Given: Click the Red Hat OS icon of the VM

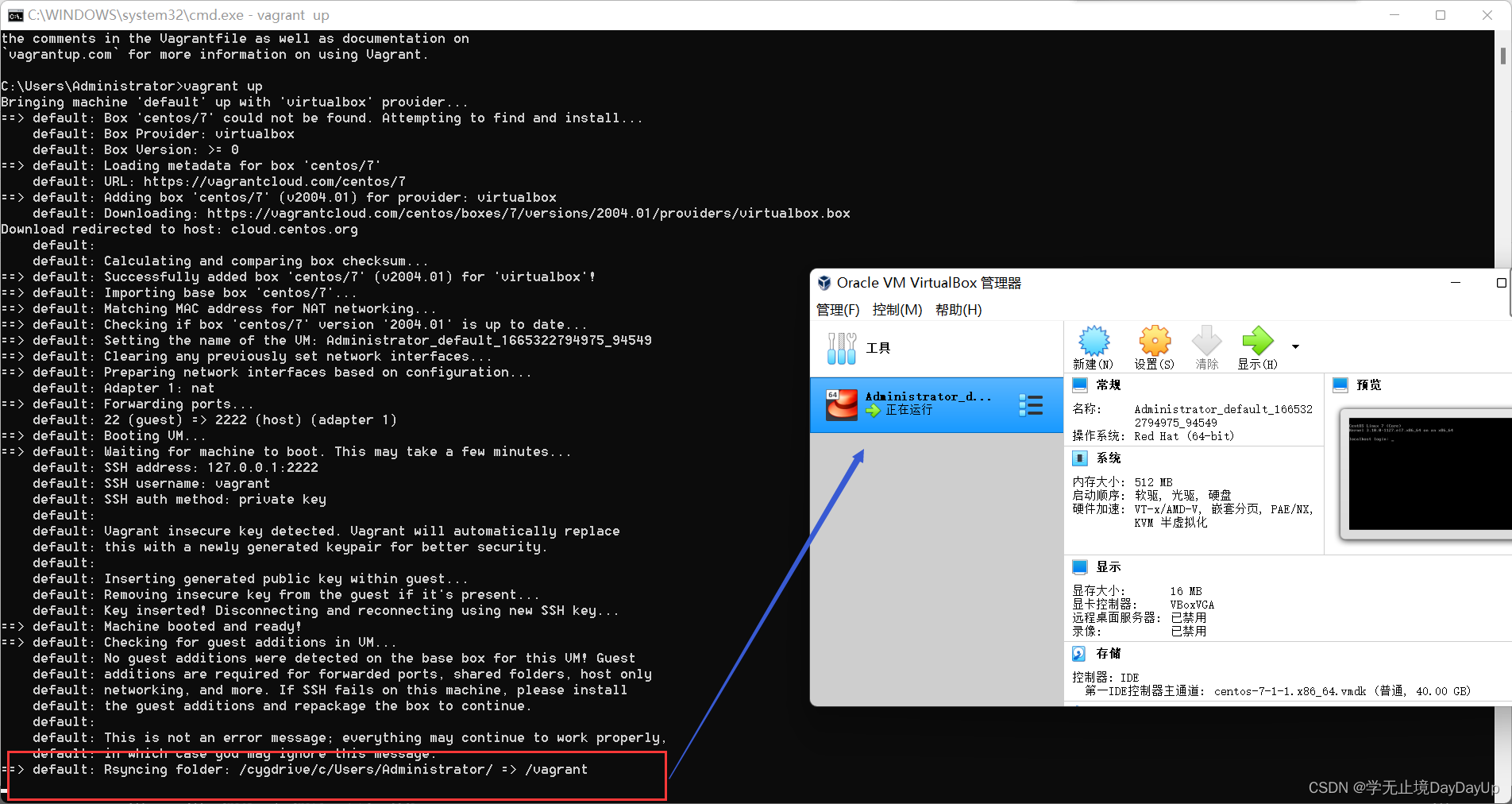Looking at the screenshot, I should [x=842, y=404].
